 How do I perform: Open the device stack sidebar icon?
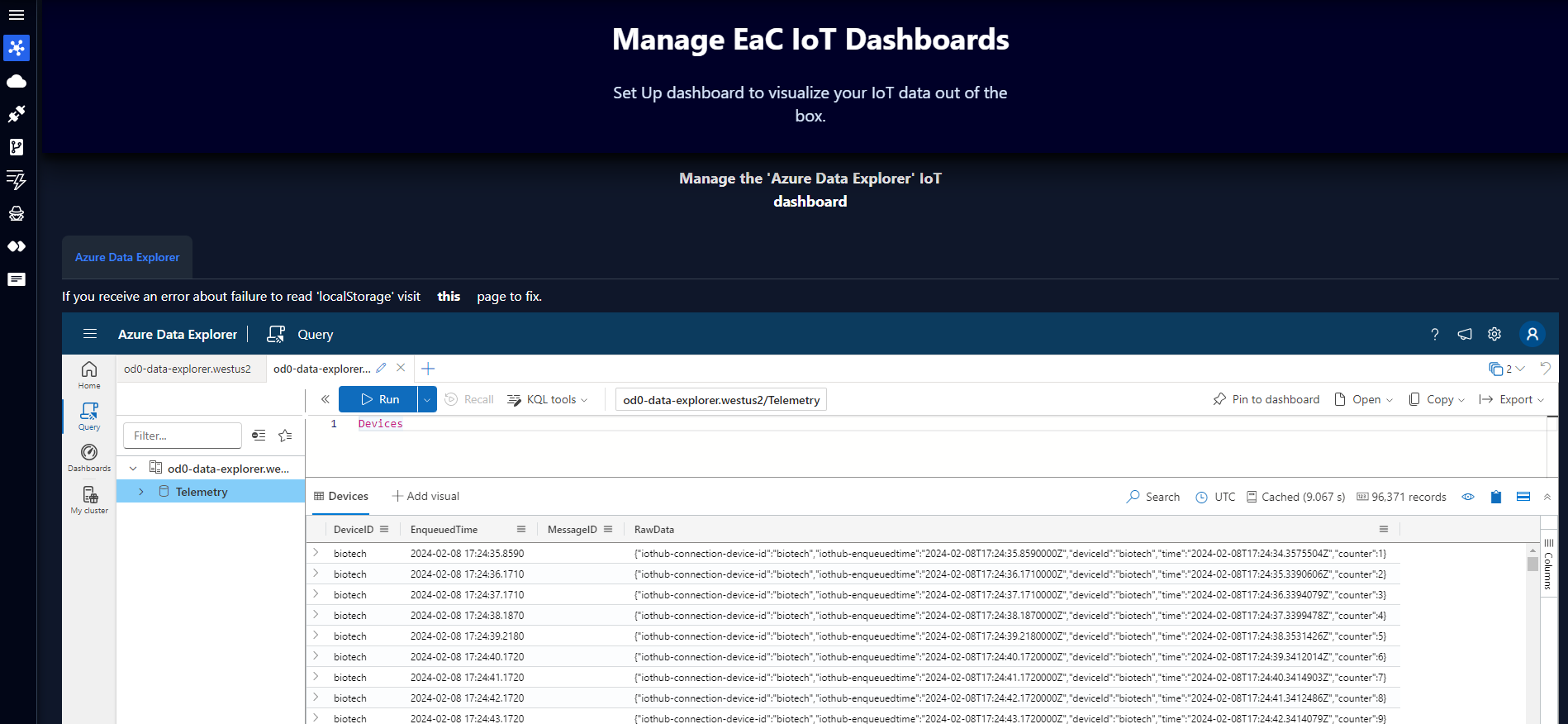click(x=17, y=213)
